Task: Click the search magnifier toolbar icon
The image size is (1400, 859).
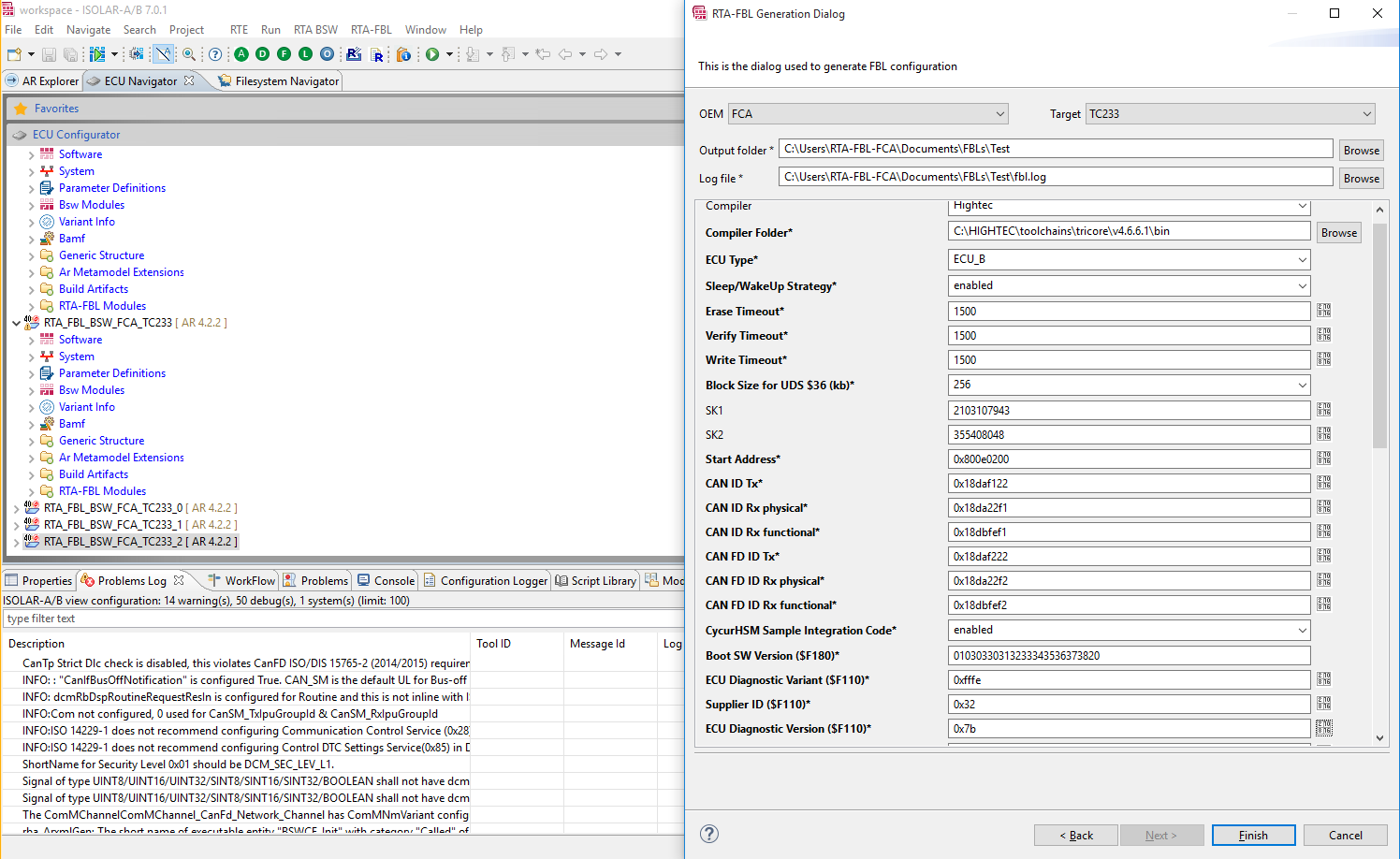Action: [x=189, y=54]
